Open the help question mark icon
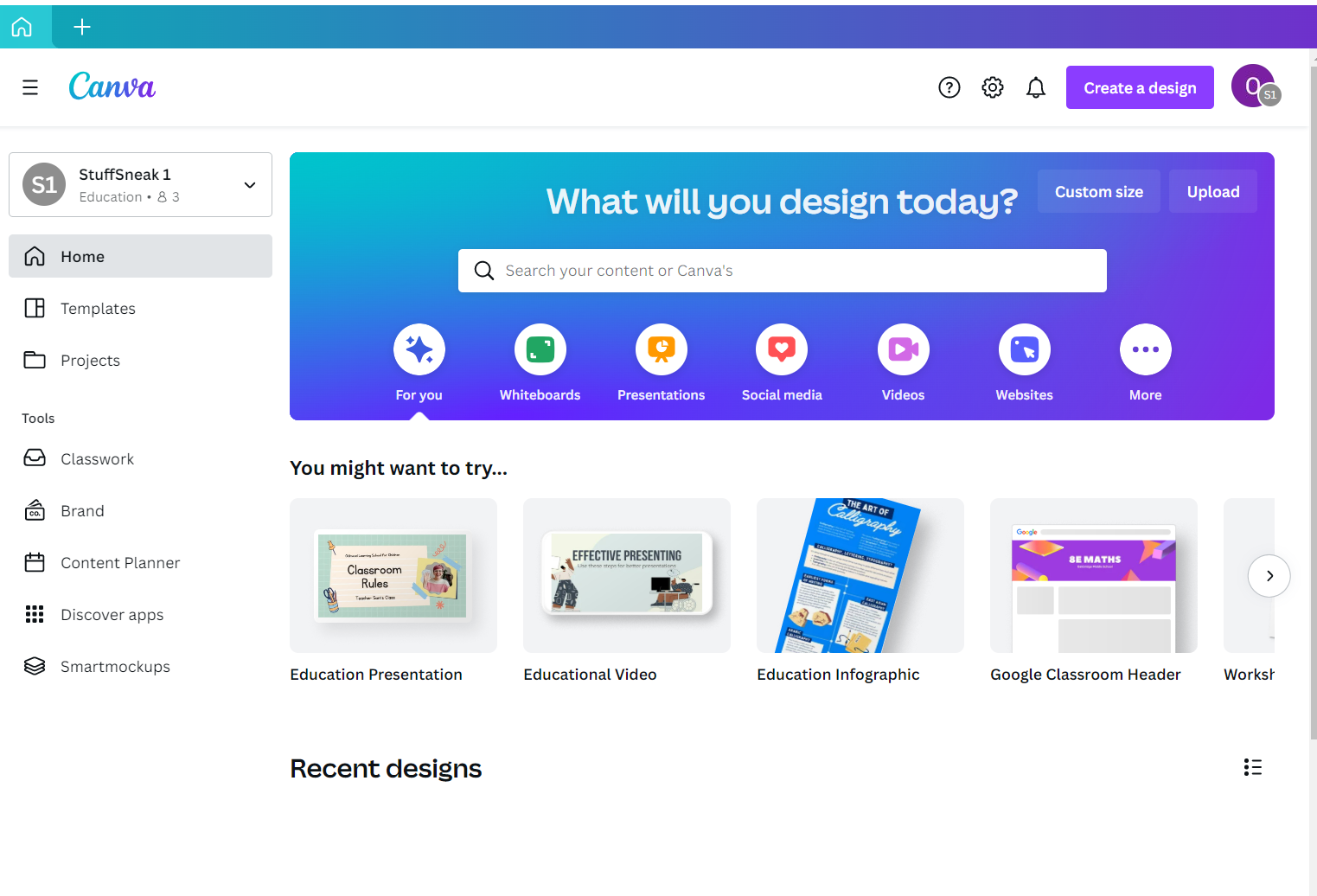 click(949, 87)
